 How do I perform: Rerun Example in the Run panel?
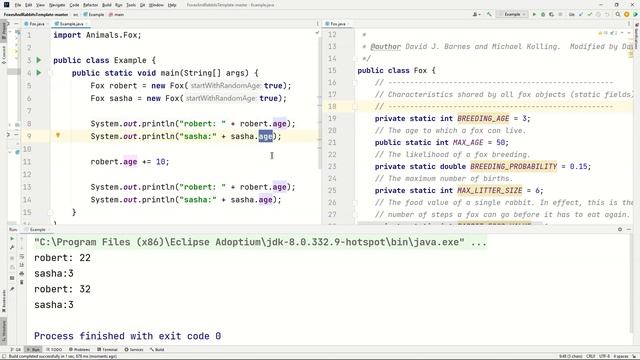12,239
